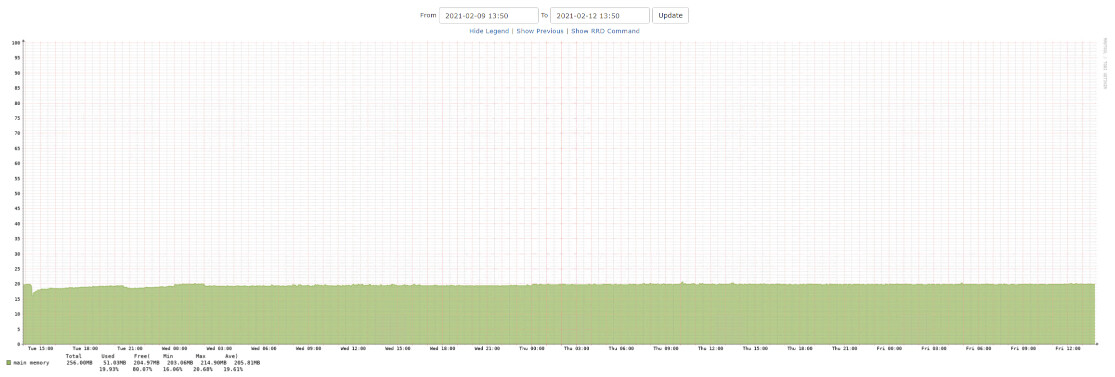This screenshot has width=1115, height=377.
Task: Click the 100 label on the Y axis
Action: [x=16, y=43]
